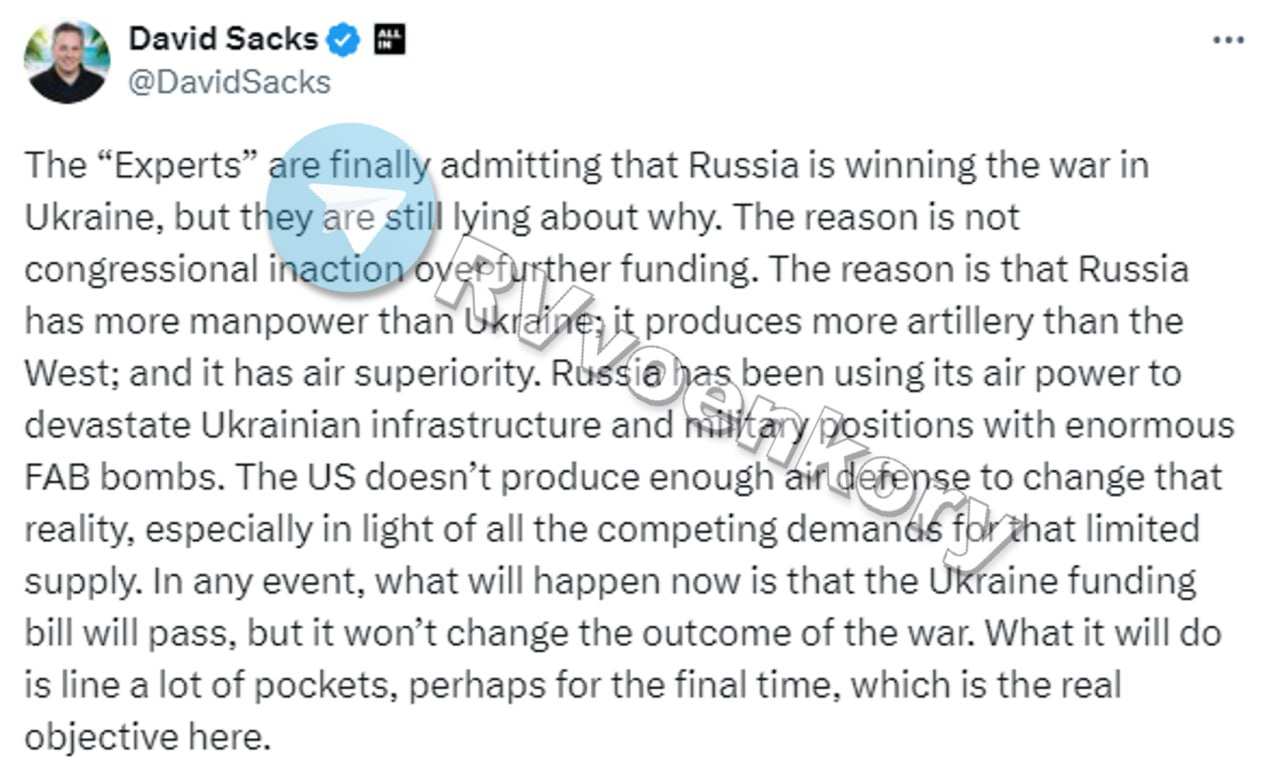Screen dimensions: 1280x769
Task: Click the David Sacks display name
Action: coord(223,40)
